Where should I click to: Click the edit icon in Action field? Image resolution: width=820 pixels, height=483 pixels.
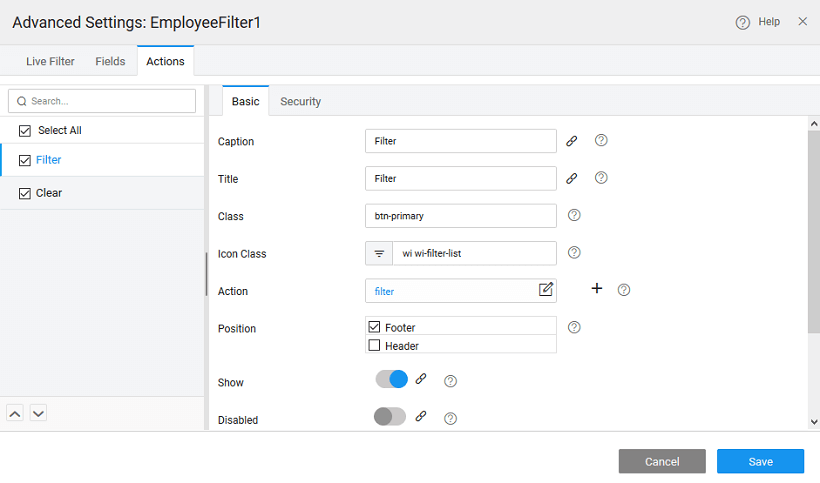[x=545, y=290]
